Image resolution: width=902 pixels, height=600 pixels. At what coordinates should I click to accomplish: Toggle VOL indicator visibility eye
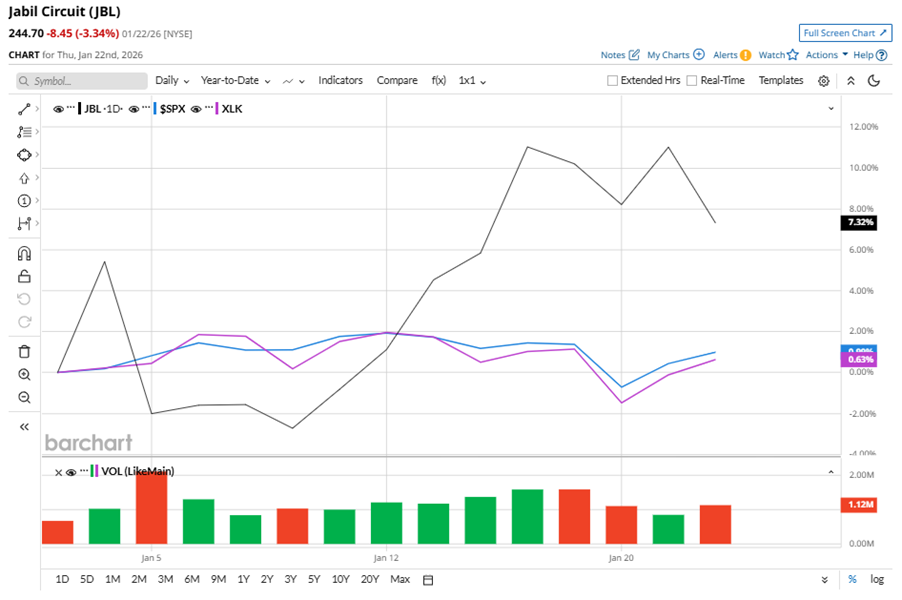point(71,472)
